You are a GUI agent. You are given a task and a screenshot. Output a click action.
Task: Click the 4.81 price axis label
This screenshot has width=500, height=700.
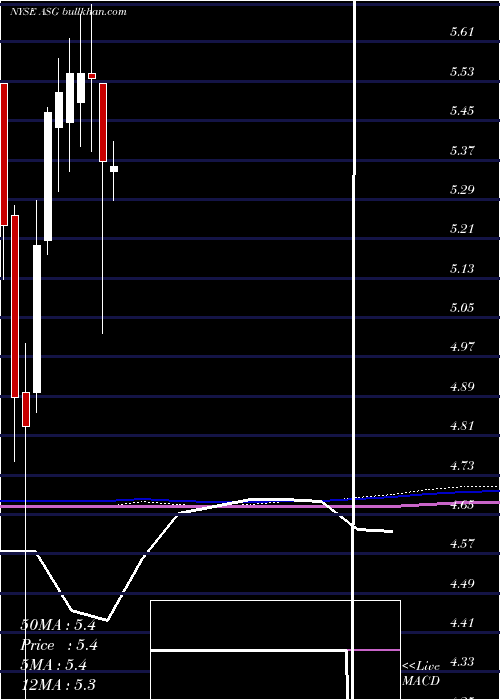462,426
